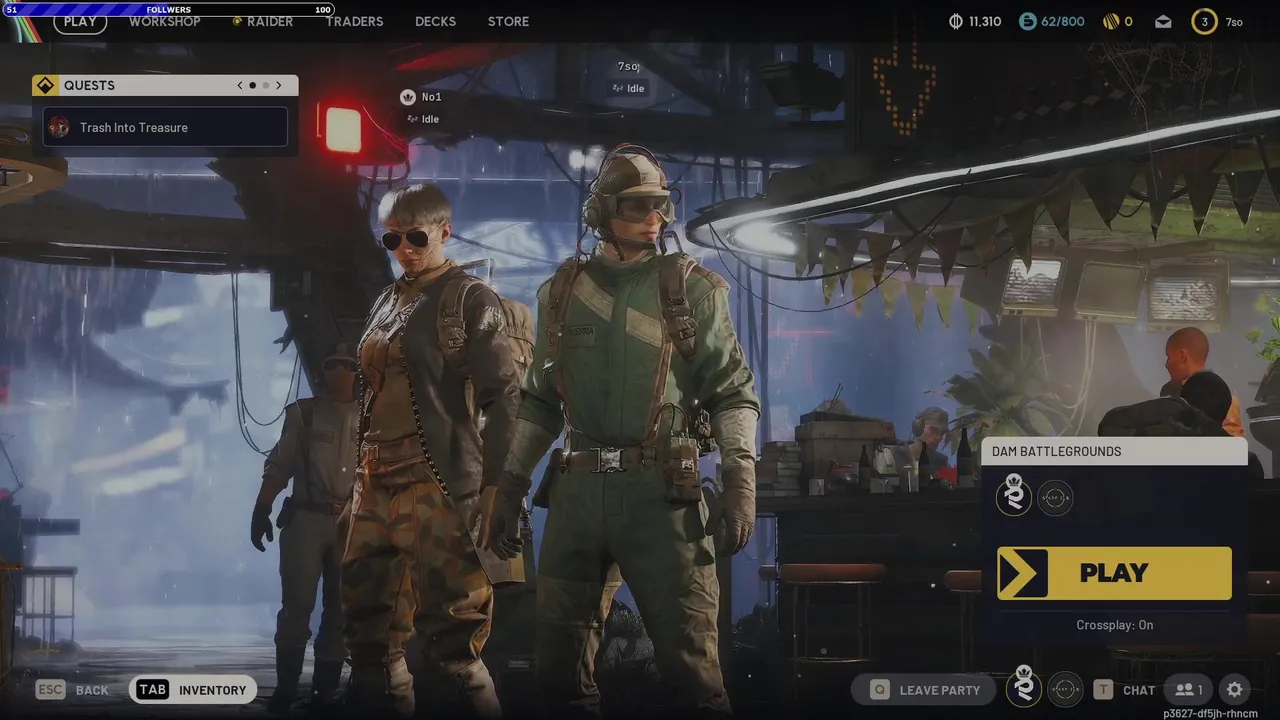This screenshot has width=1280, height=720.
Task: Click the coin currency icon beside 11,310
Action: point(955,21)
